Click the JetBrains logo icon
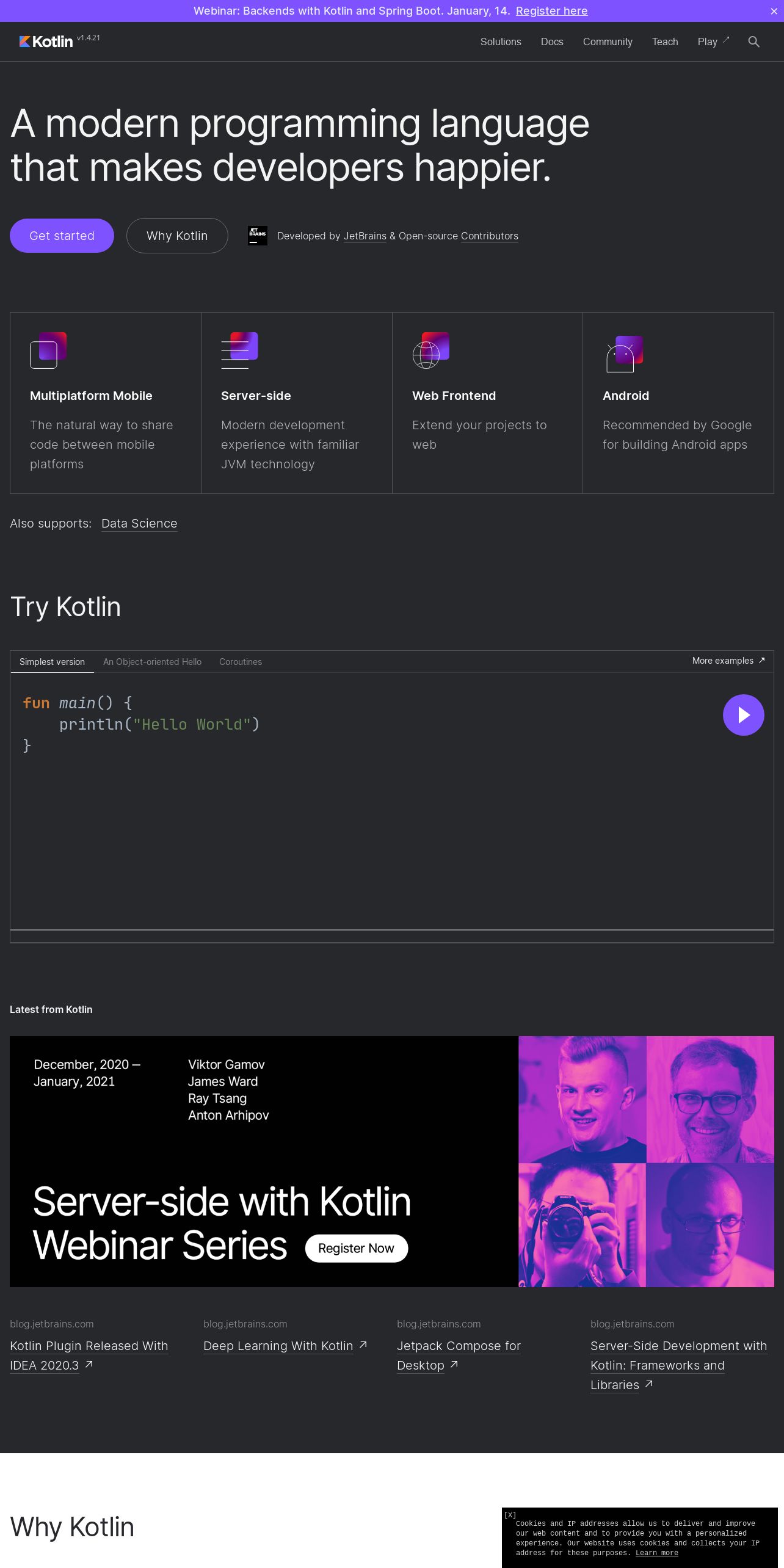The height and width of the screenshot is (1568, 784). [x=258, y=236]
